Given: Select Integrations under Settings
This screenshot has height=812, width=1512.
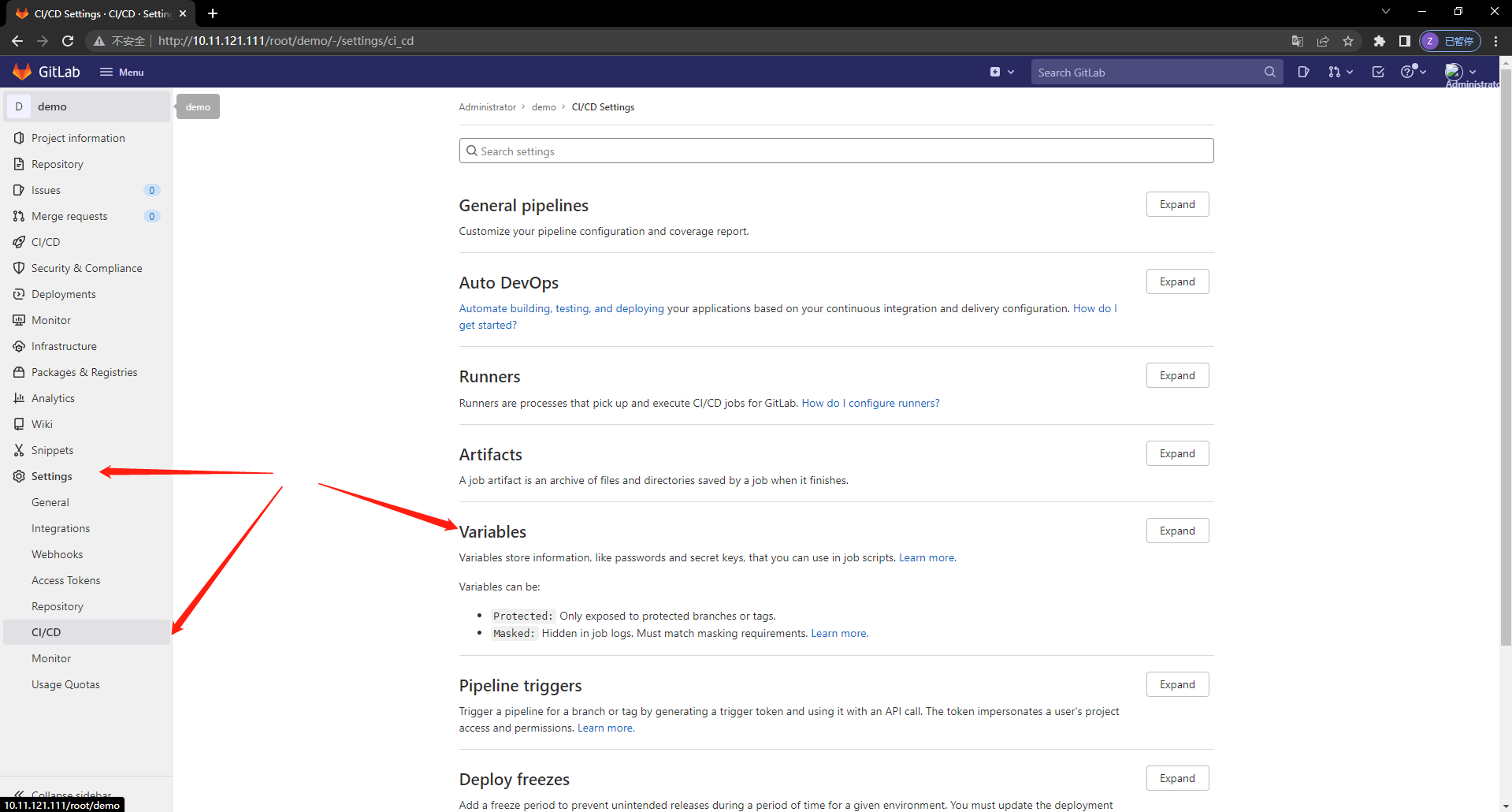Looking at the screenshot, I should [x=87, y=528].
